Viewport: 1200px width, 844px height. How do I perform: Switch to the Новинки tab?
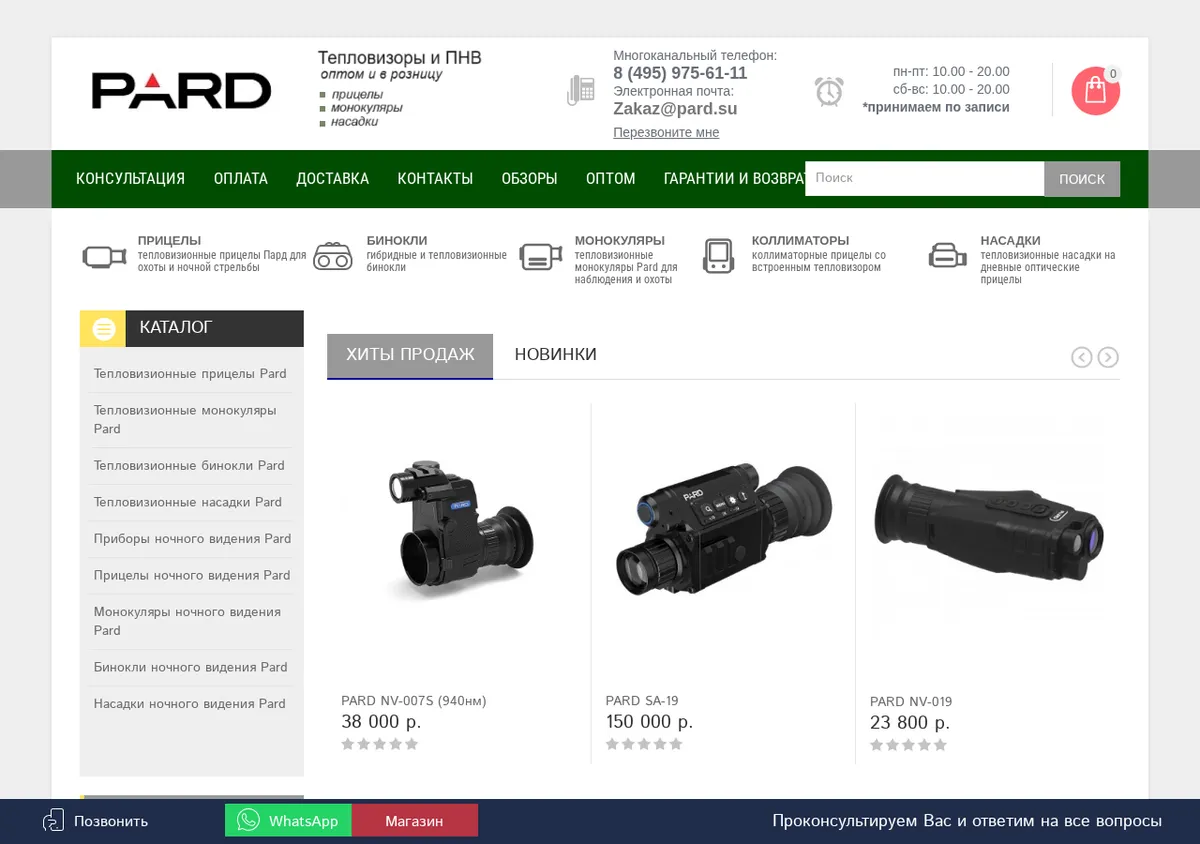coord(555,355)
